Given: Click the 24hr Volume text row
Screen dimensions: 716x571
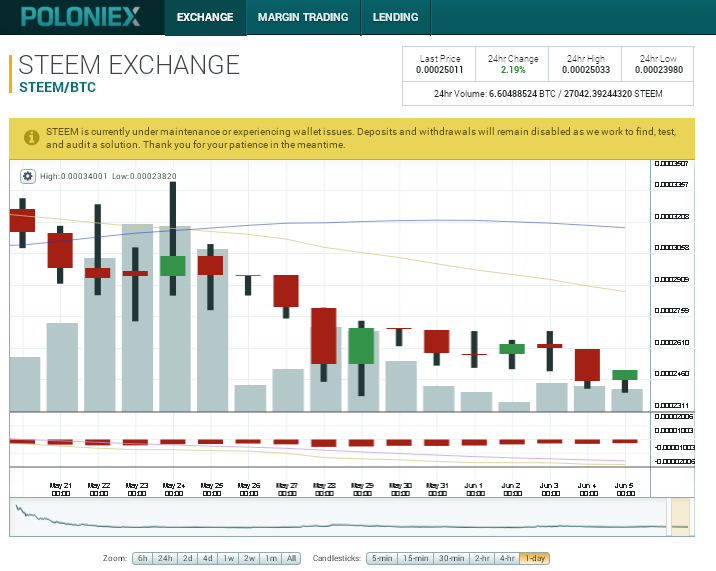Looking at the screenshot, I should click(548, 94).
